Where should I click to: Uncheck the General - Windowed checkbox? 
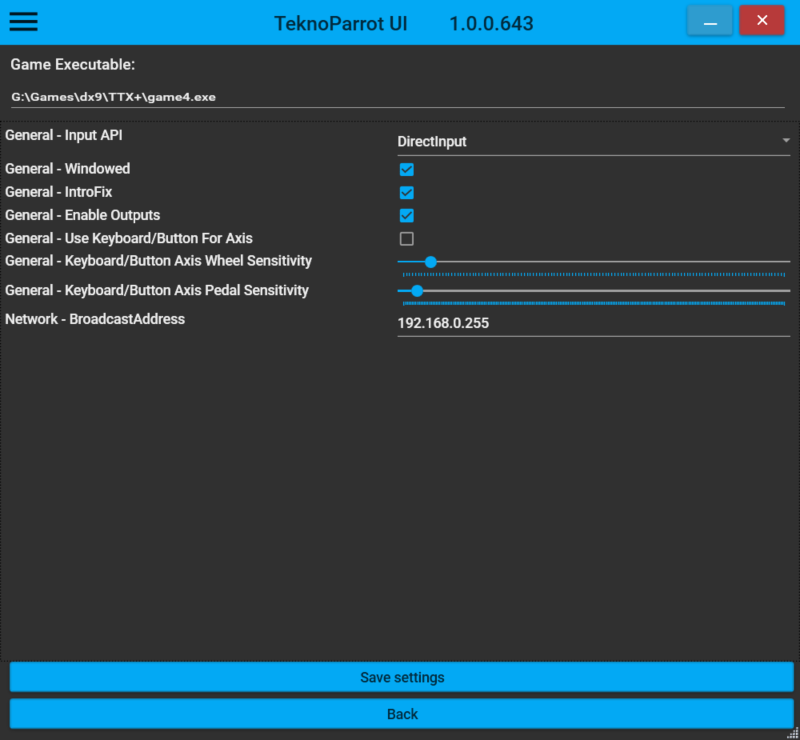tap(407, 169)
